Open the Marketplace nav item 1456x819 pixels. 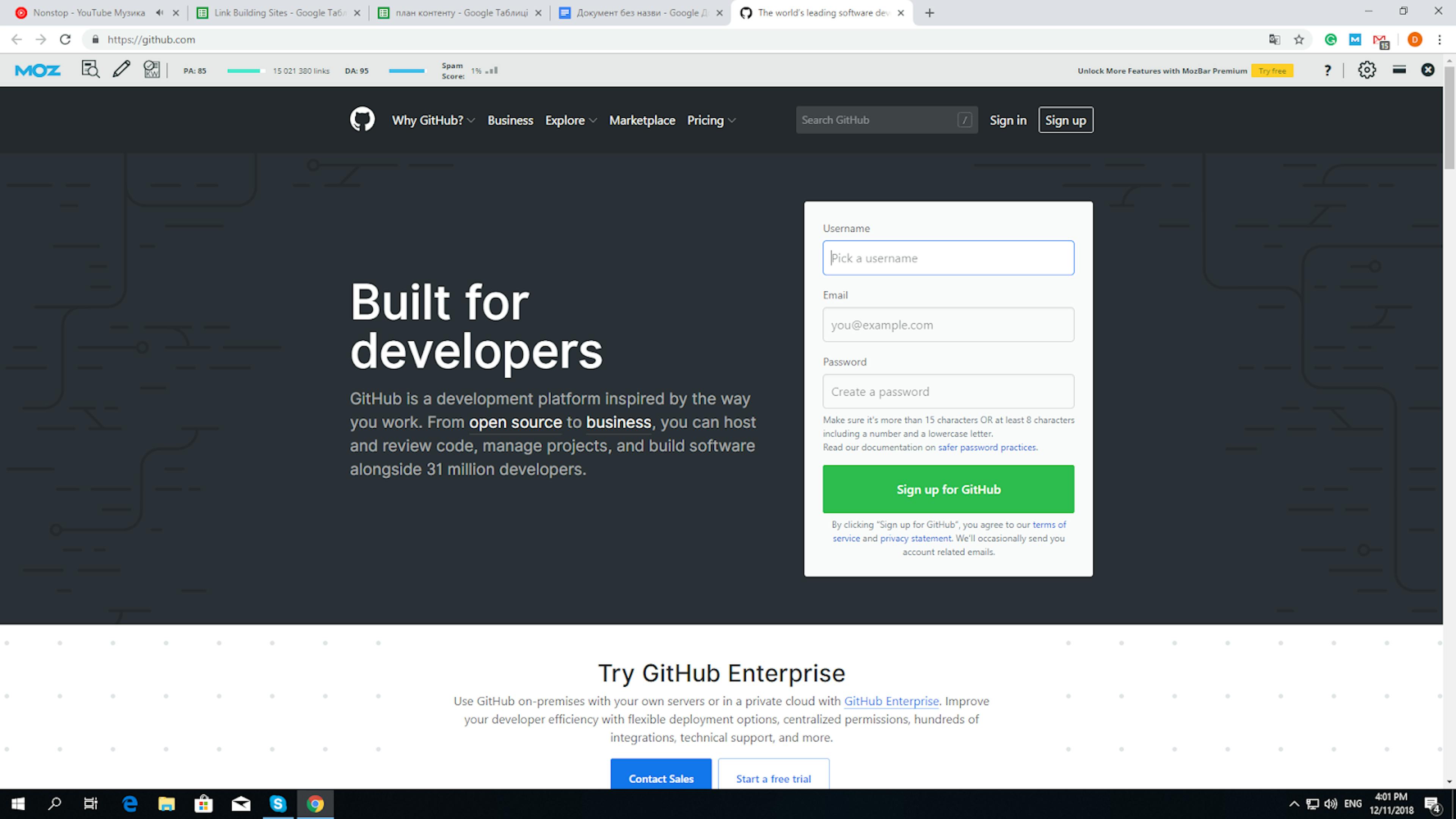tap(642, 121)
